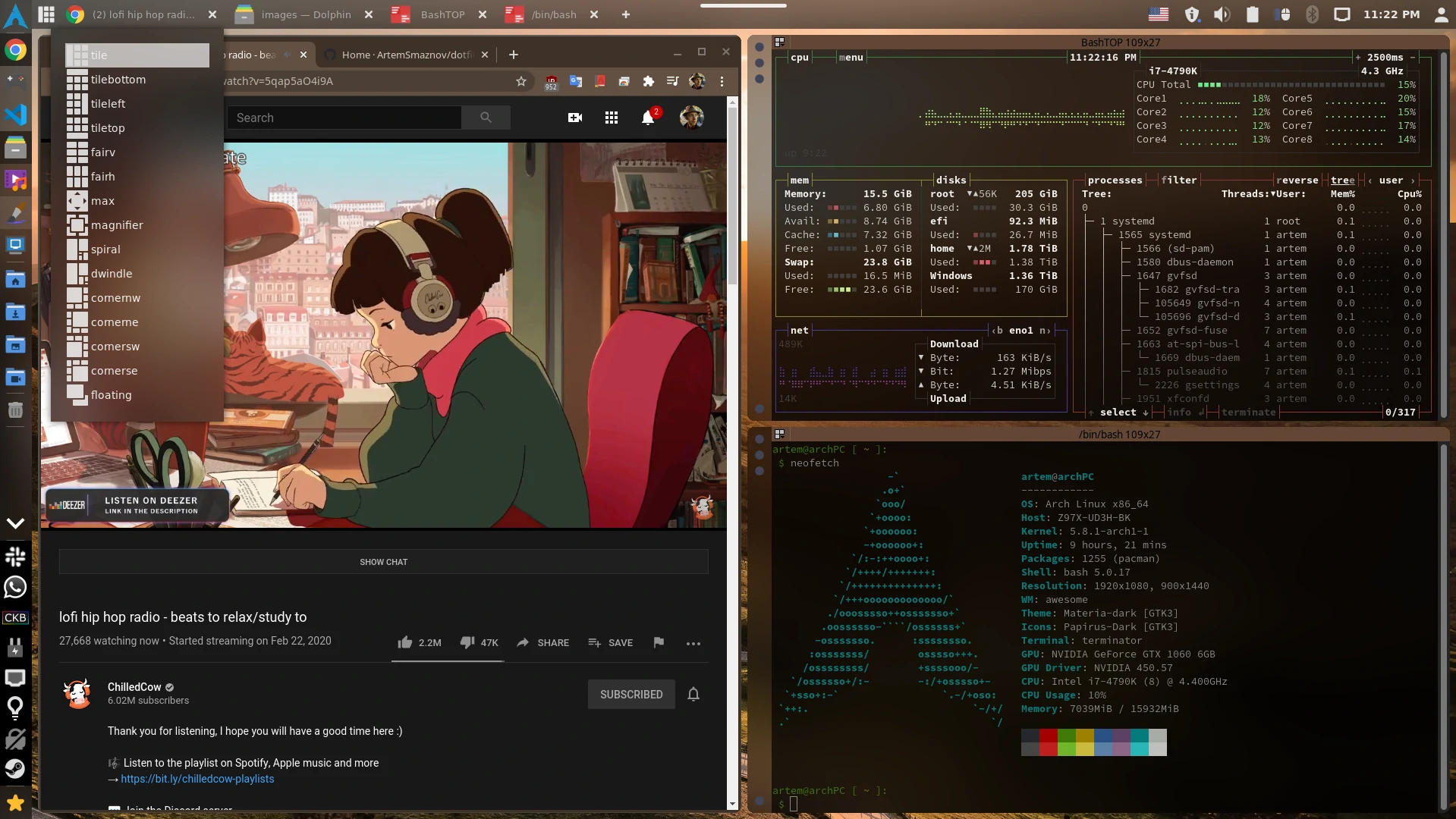
Task: Click the filter option in BashTOP processes
Action: (x=1178, y=180)
